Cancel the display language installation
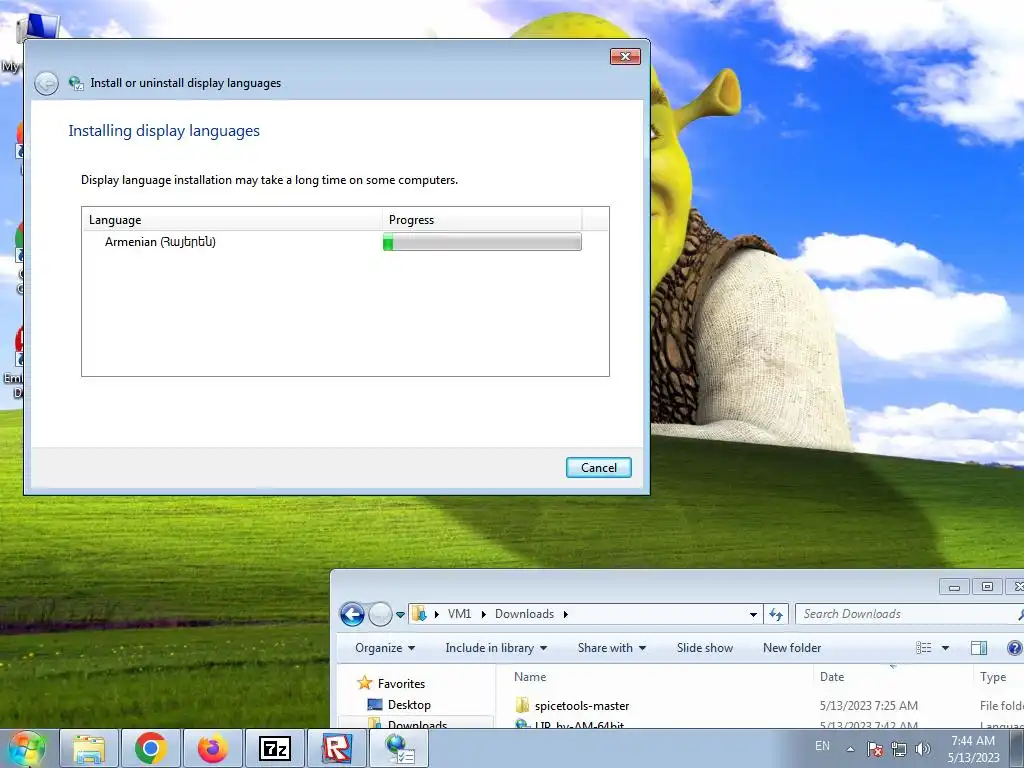This screenshot has width=1024, height=768. pyautogui.click(x=598, y=468)
